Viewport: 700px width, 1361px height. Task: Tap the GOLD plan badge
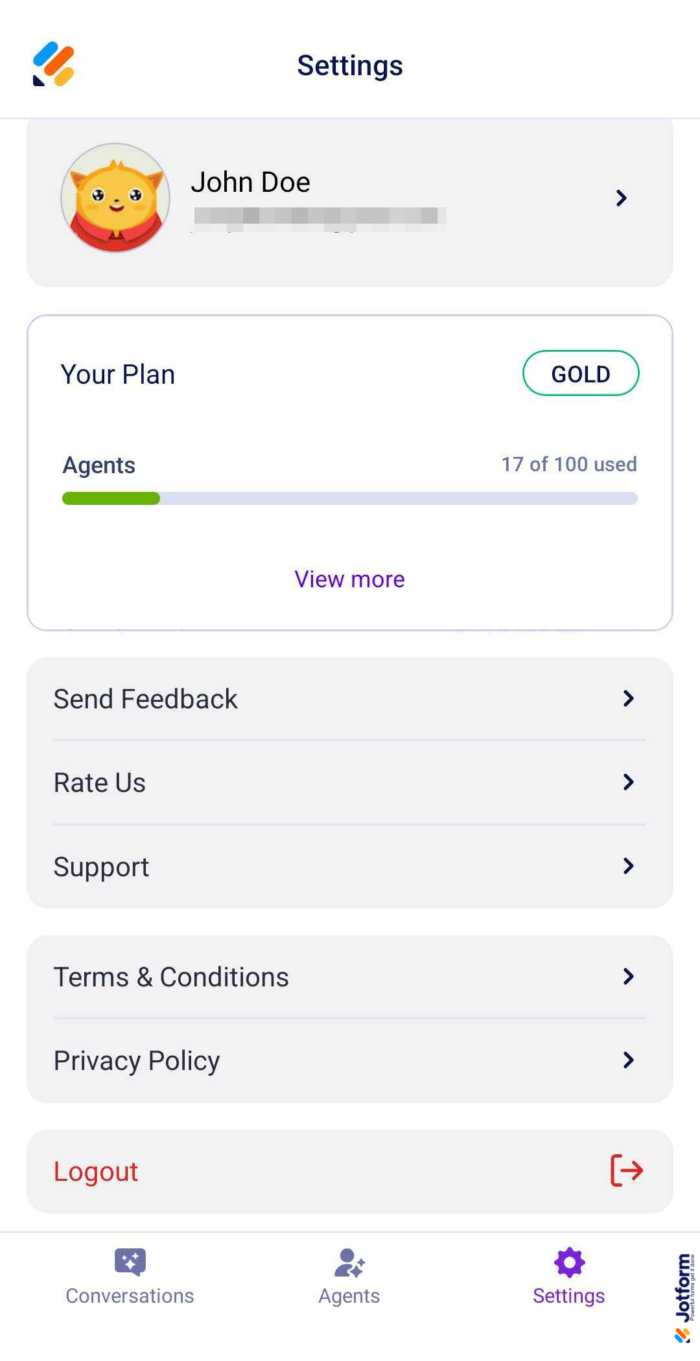tap(581, 373)
